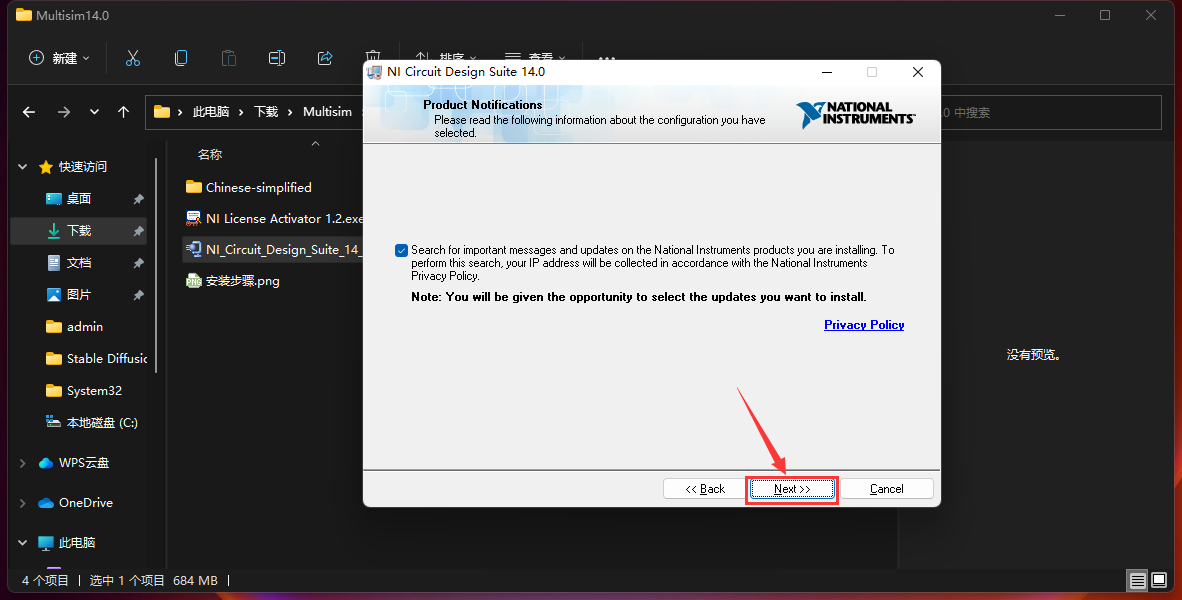Image resolution: width=1182 pixels, height=600 pixels.
Task: Select OneDrive in the sidebar
Action: click(x=75, y=503)
